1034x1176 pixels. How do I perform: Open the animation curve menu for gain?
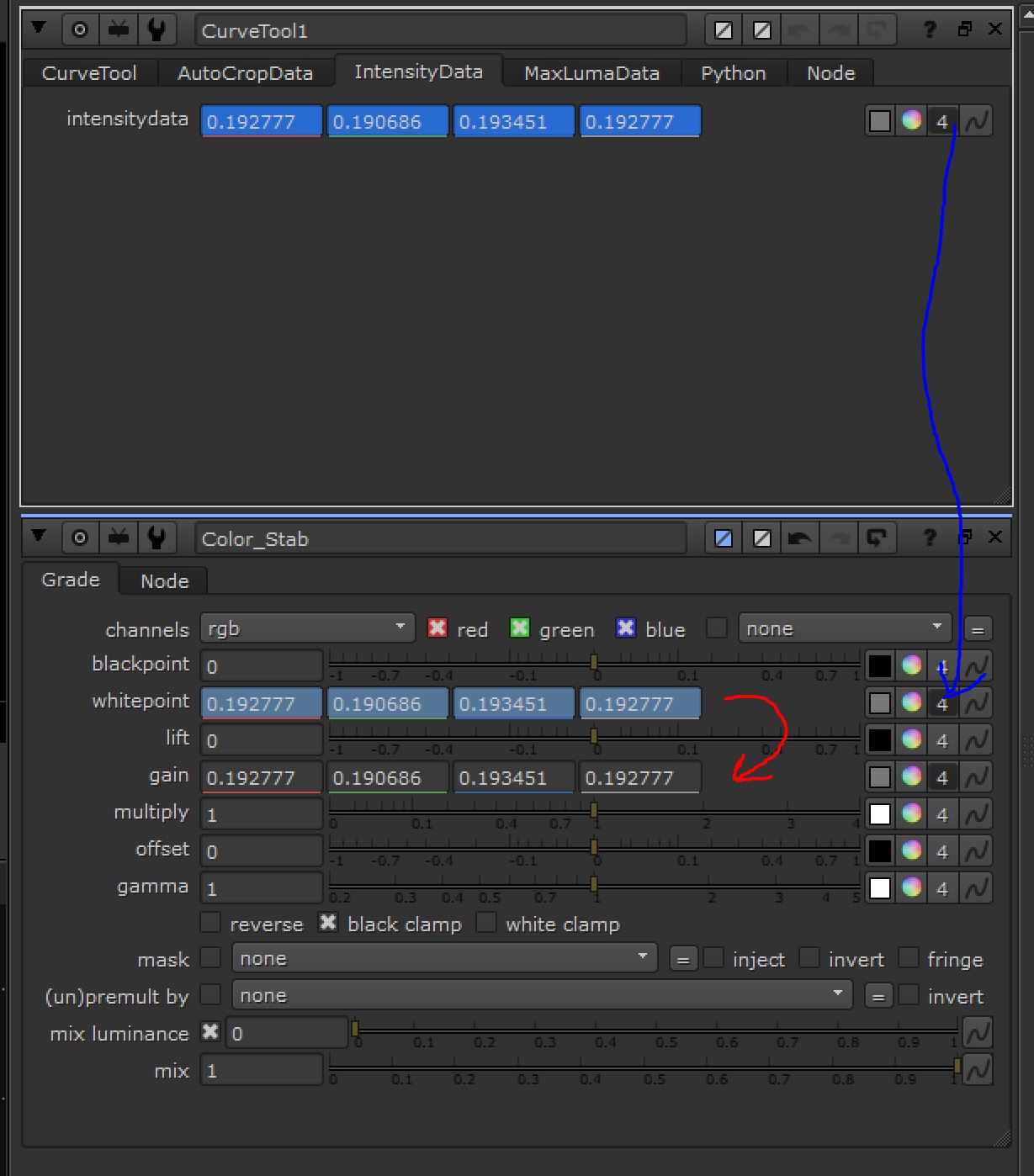tap(976, 777)
